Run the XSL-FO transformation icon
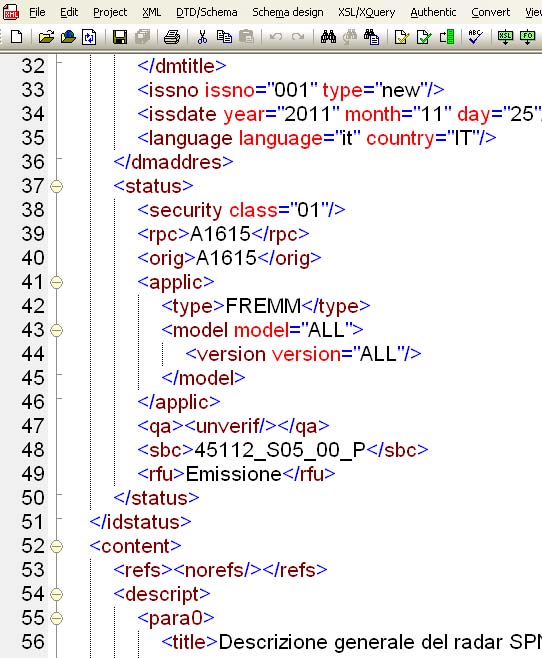This screenshot has width=542, height=658. (x=528, y=37)
